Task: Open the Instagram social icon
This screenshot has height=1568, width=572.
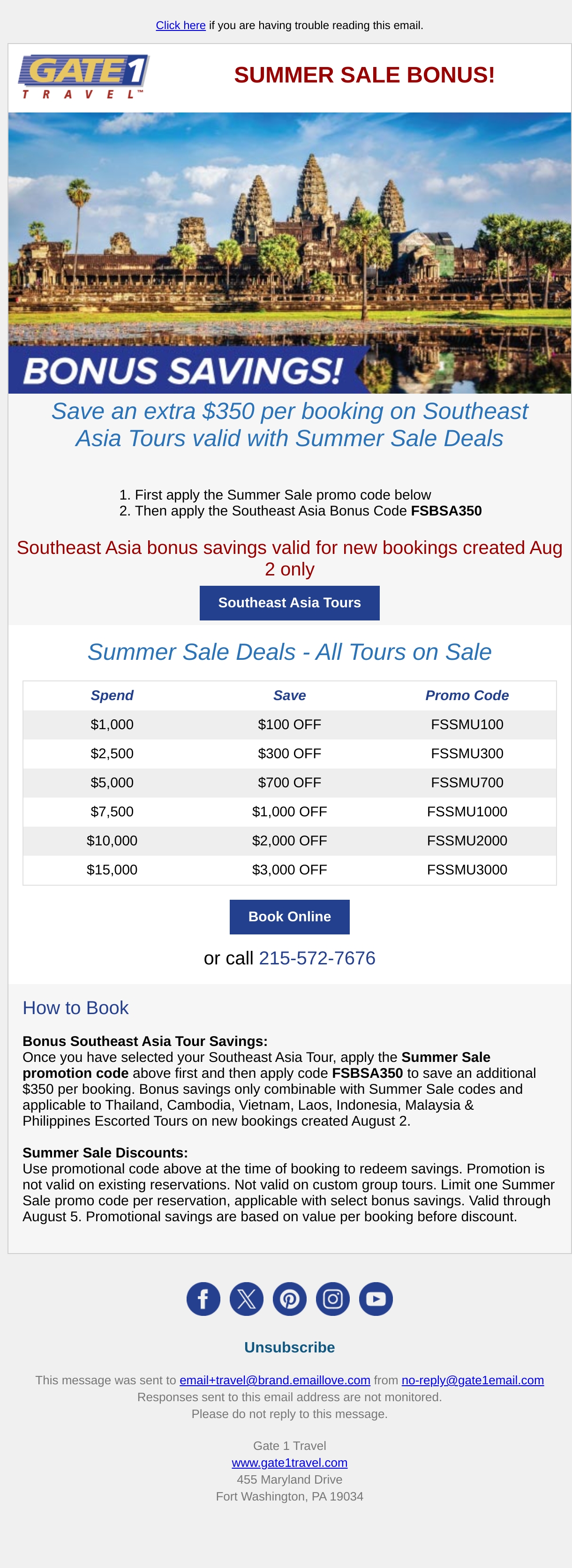Action: pyautogui.click(x=332, y=1299)
